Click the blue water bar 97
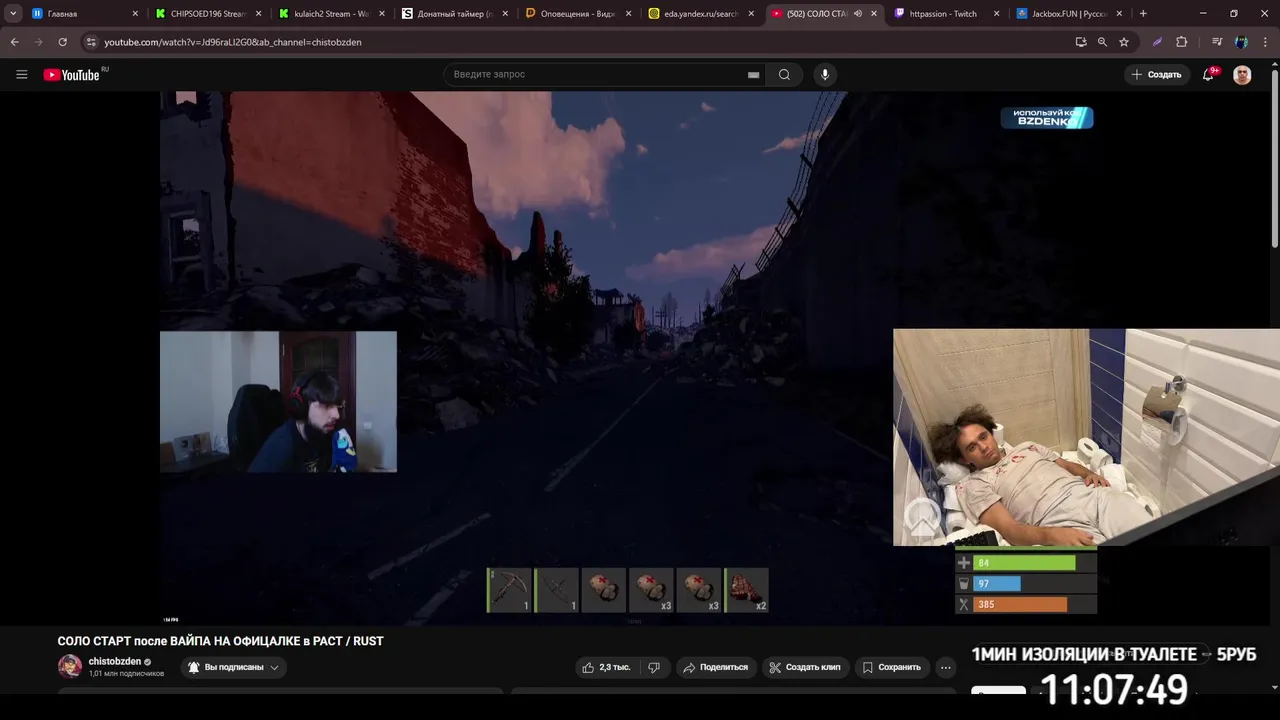The image size is (1280, 720). (x=997, y=584)
